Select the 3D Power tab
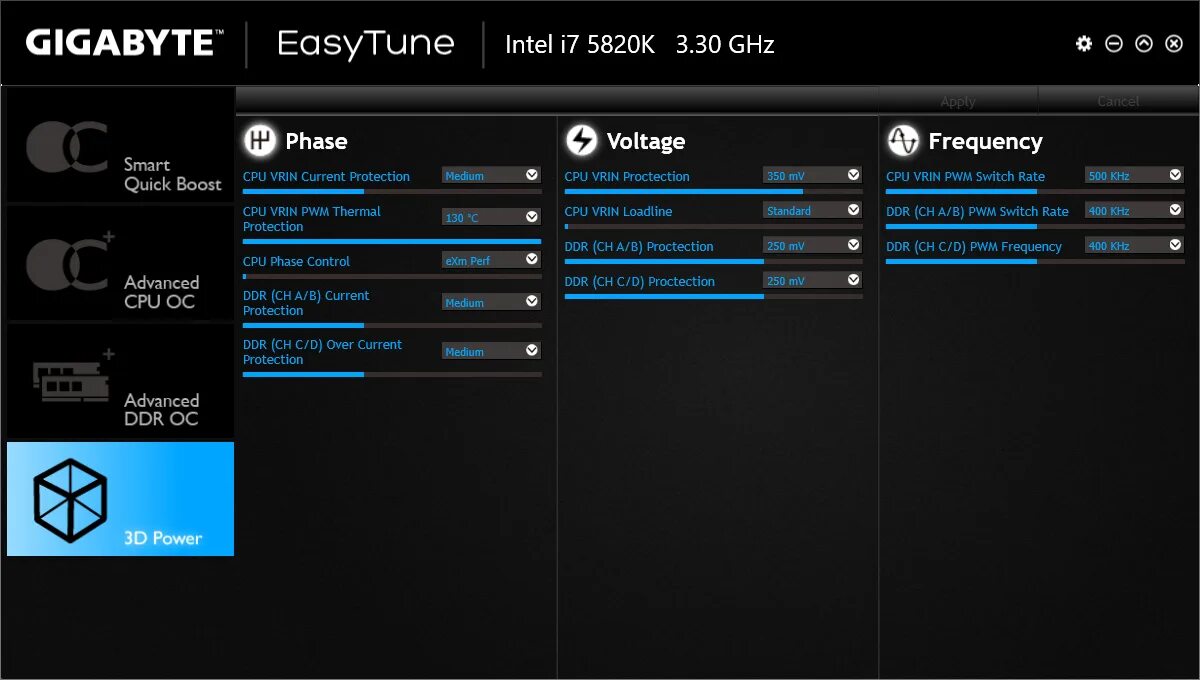This screenshot has height=680, width=1200. (120, 499)
